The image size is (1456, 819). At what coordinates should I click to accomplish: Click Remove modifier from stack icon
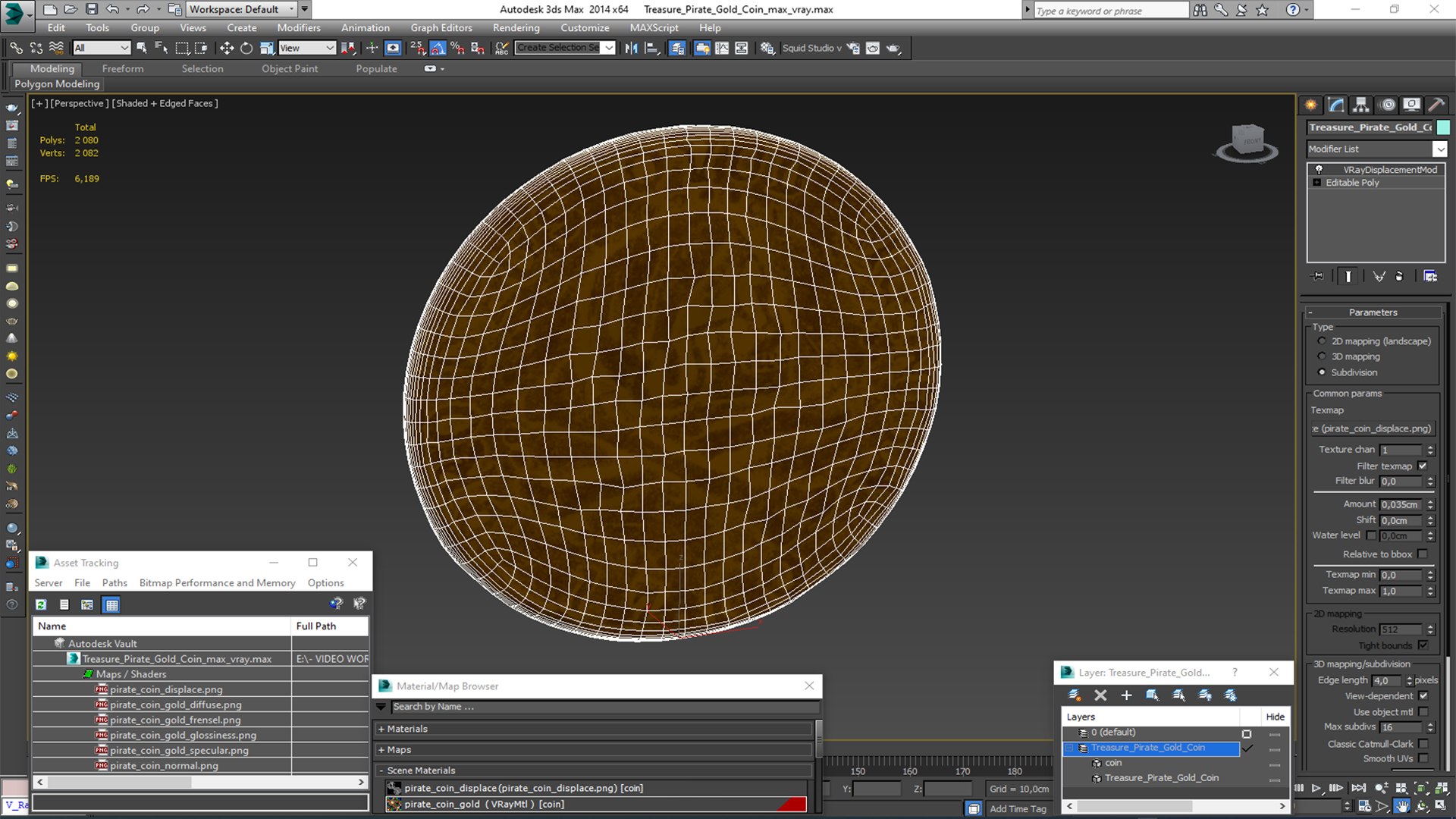(1399, 276)
